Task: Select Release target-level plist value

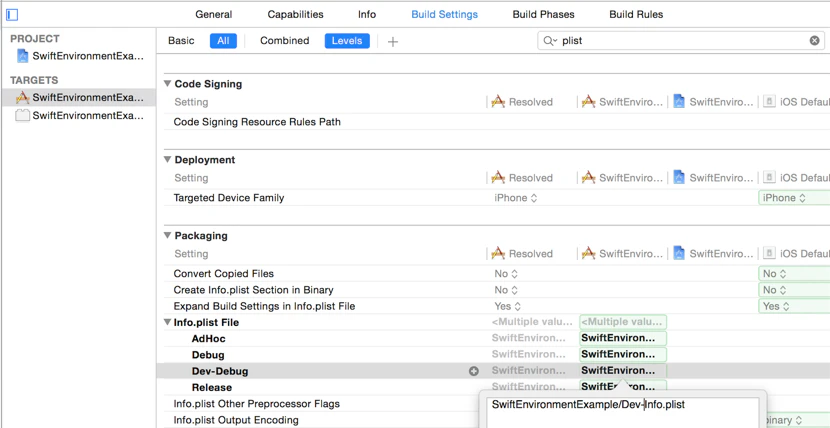Action: coord(623,387)
